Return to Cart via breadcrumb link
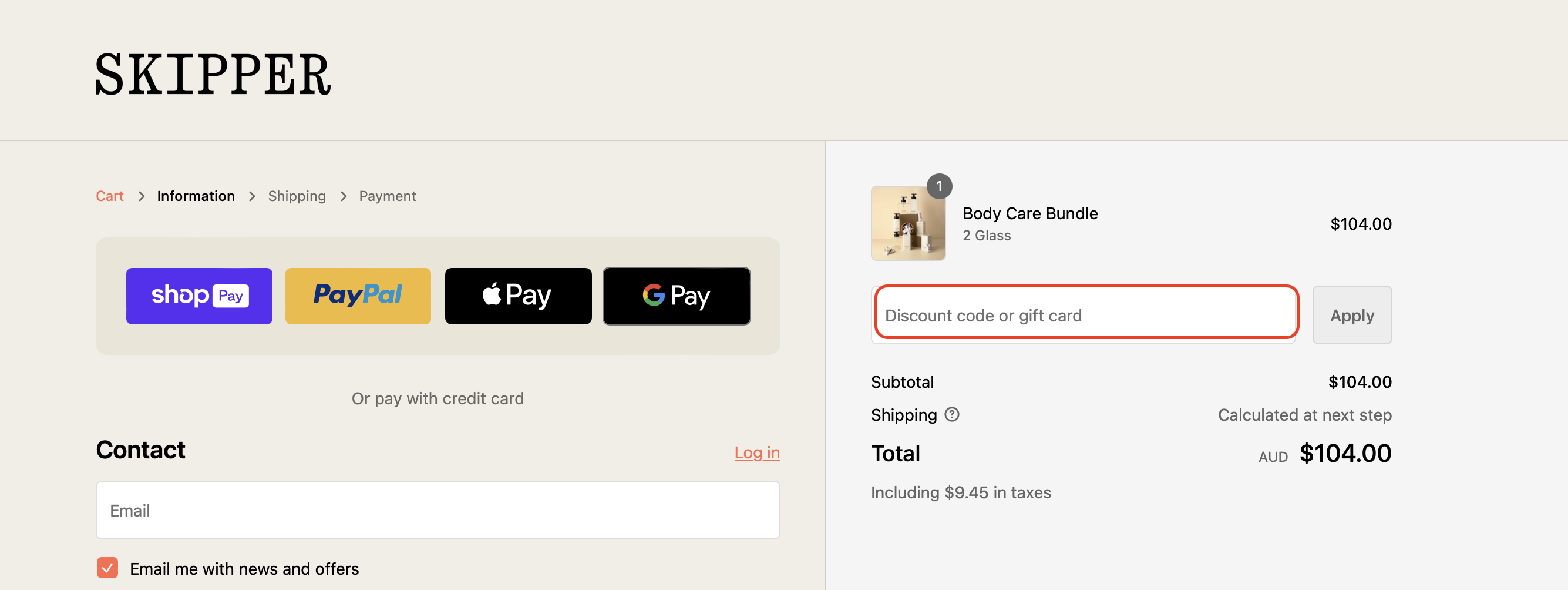1568x590 pixels. click(110, 196)
